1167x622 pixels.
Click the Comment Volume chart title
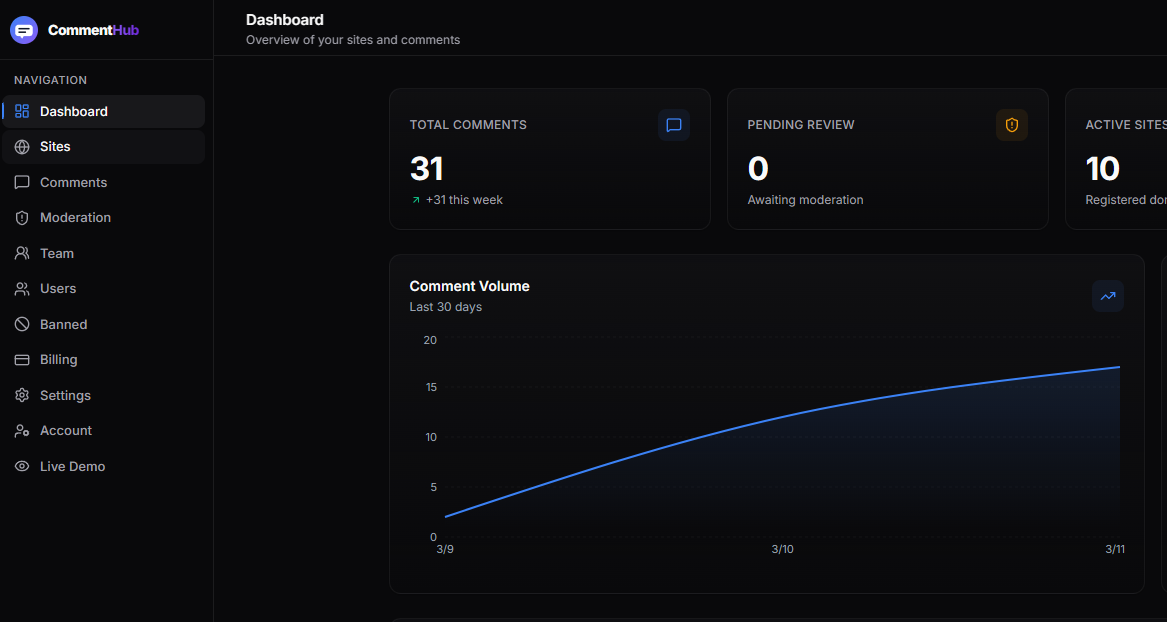(x=470, y=286)
